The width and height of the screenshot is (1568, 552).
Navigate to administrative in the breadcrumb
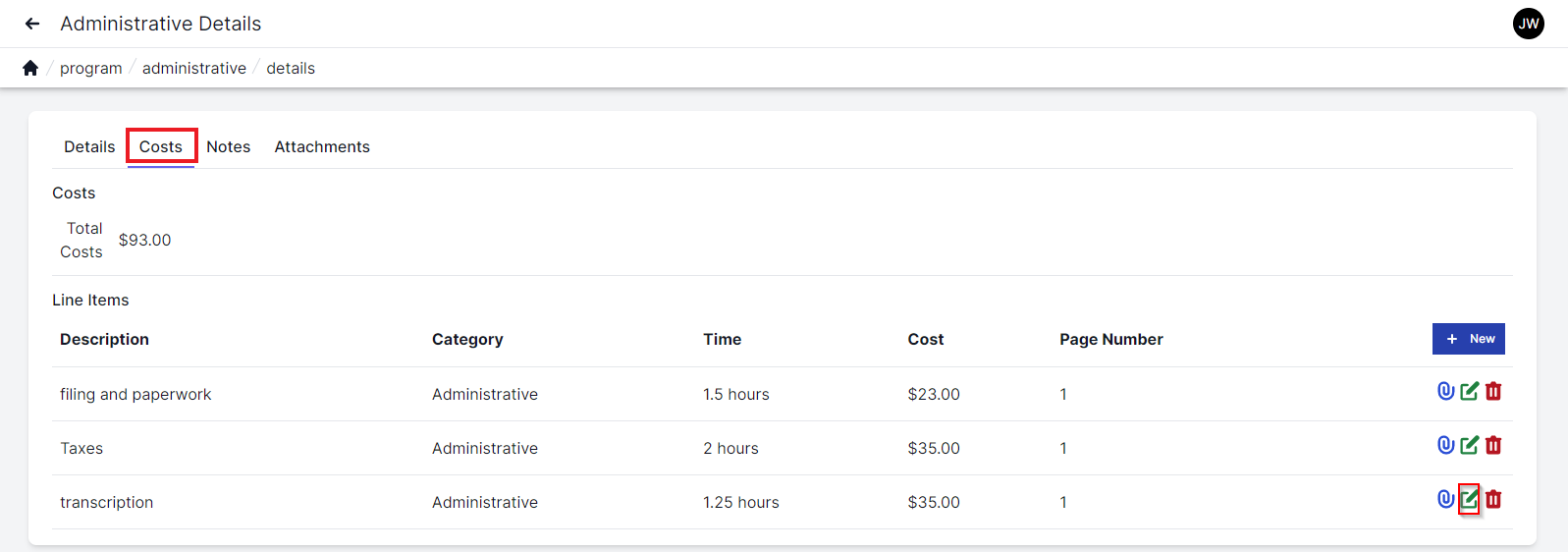[x=194, y=68]
